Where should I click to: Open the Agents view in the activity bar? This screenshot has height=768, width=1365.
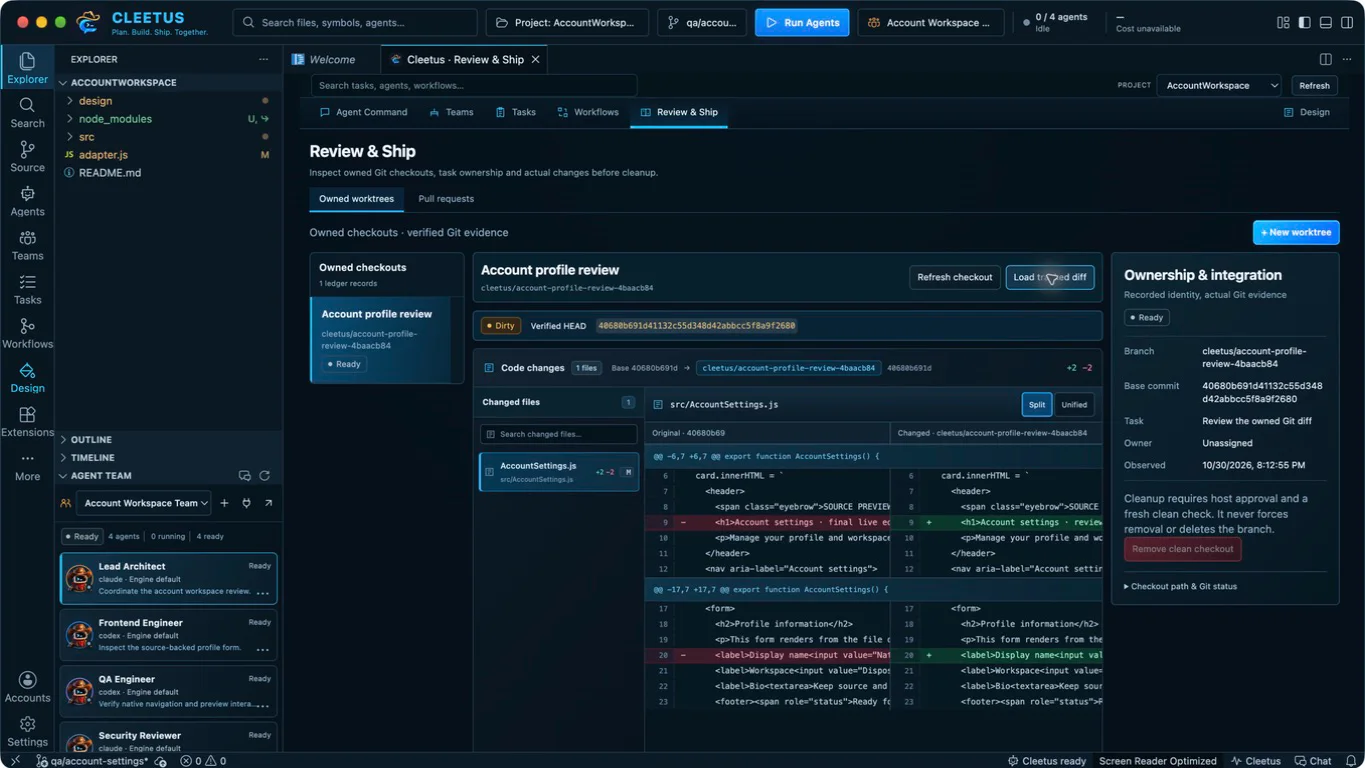pos(27,200)
